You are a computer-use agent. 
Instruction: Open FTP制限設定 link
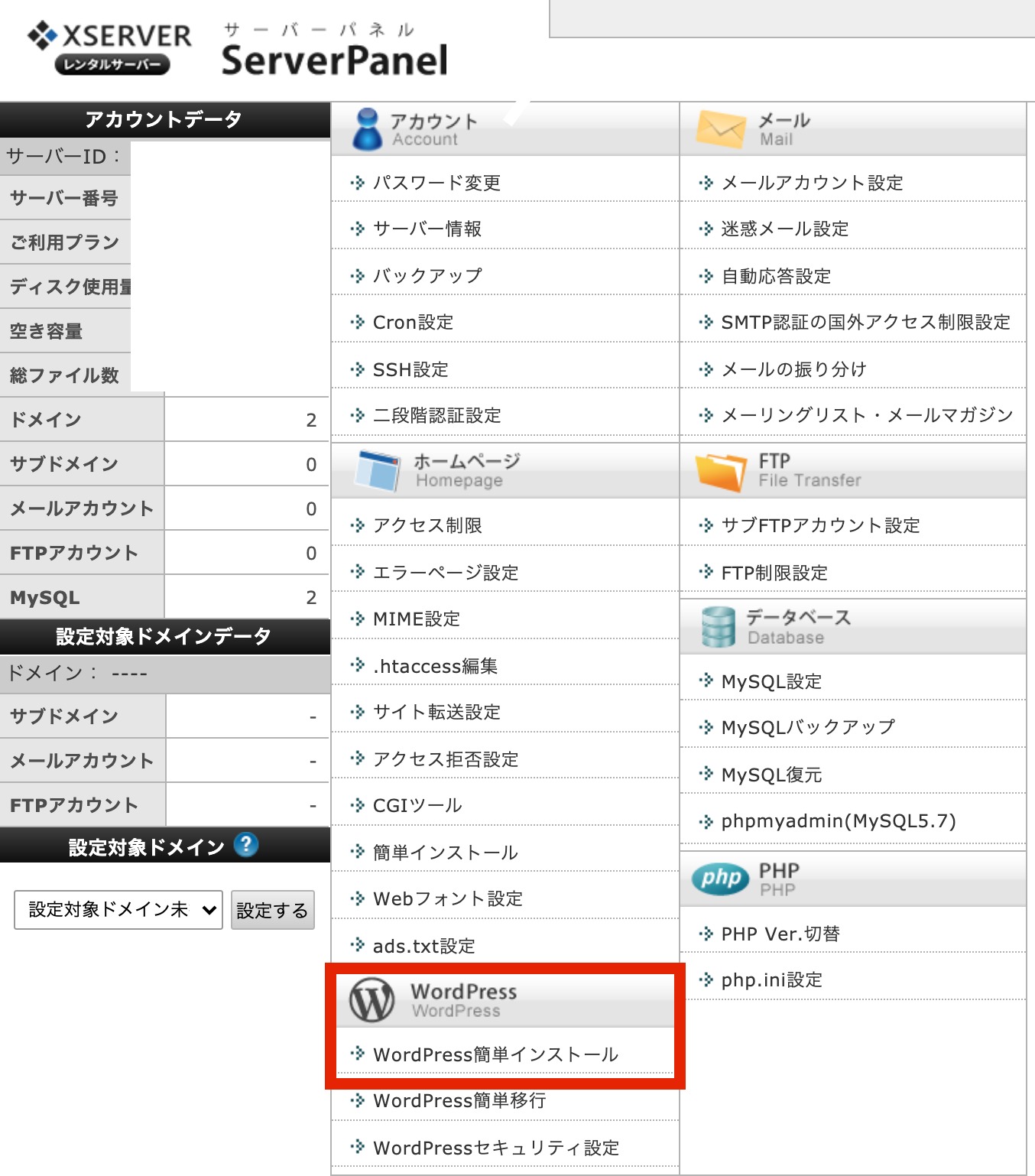[774, 572]
